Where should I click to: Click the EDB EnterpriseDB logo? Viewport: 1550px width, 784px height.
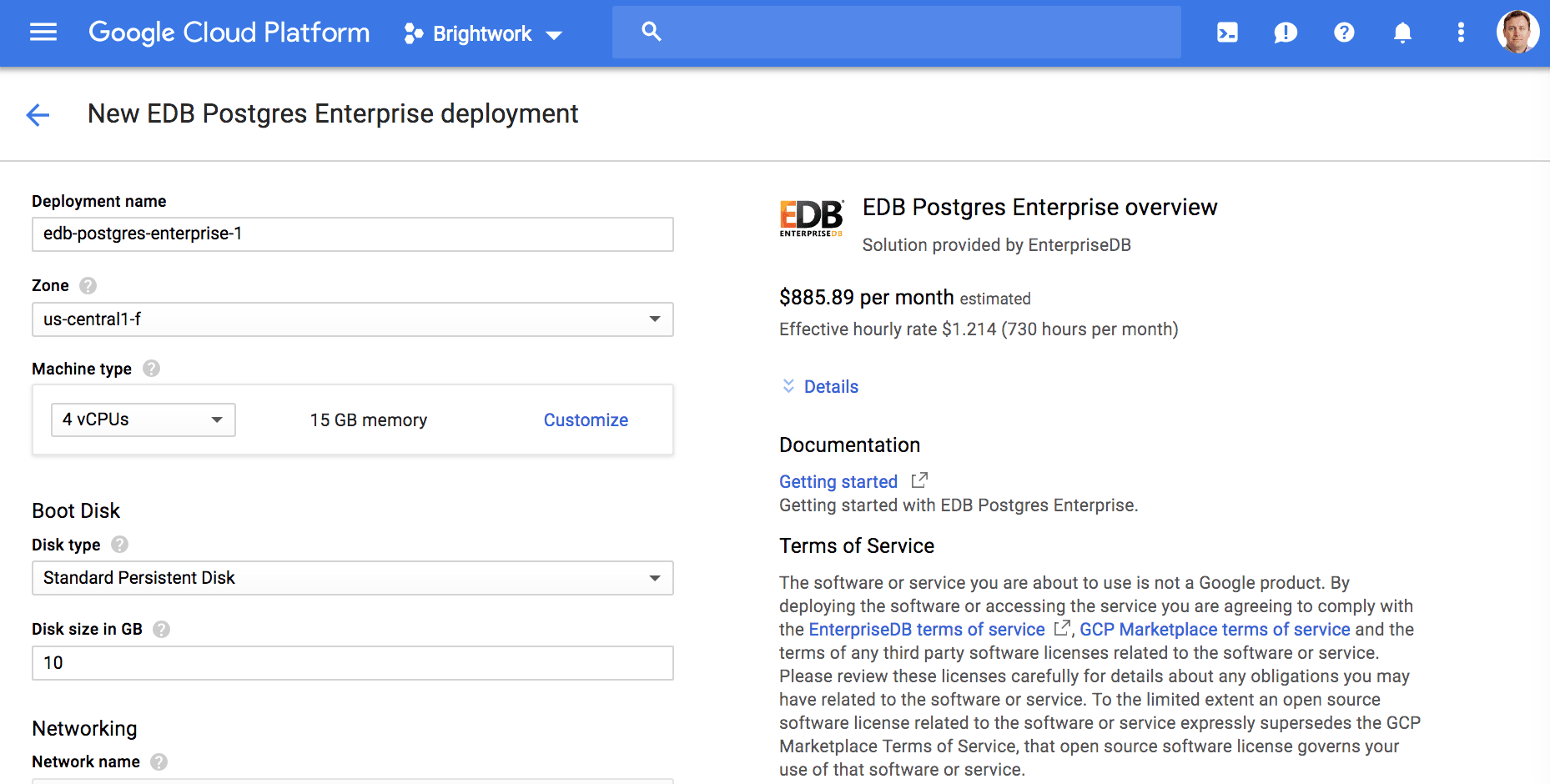tap(812, 219)
